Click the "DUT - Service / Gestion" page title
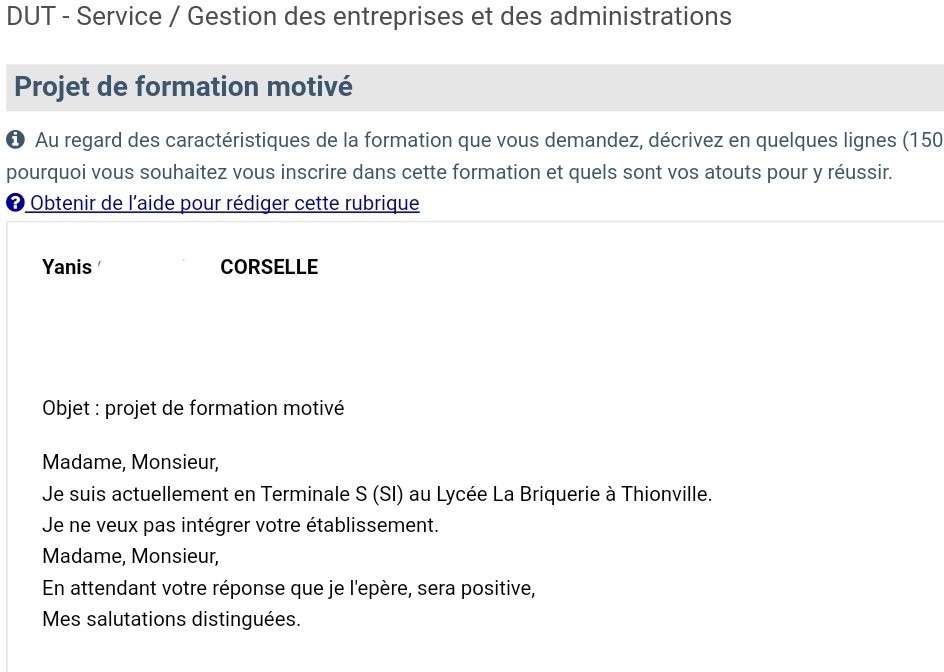Image resolution: width=944 pixels, height=672 pixels. [369, 17]
